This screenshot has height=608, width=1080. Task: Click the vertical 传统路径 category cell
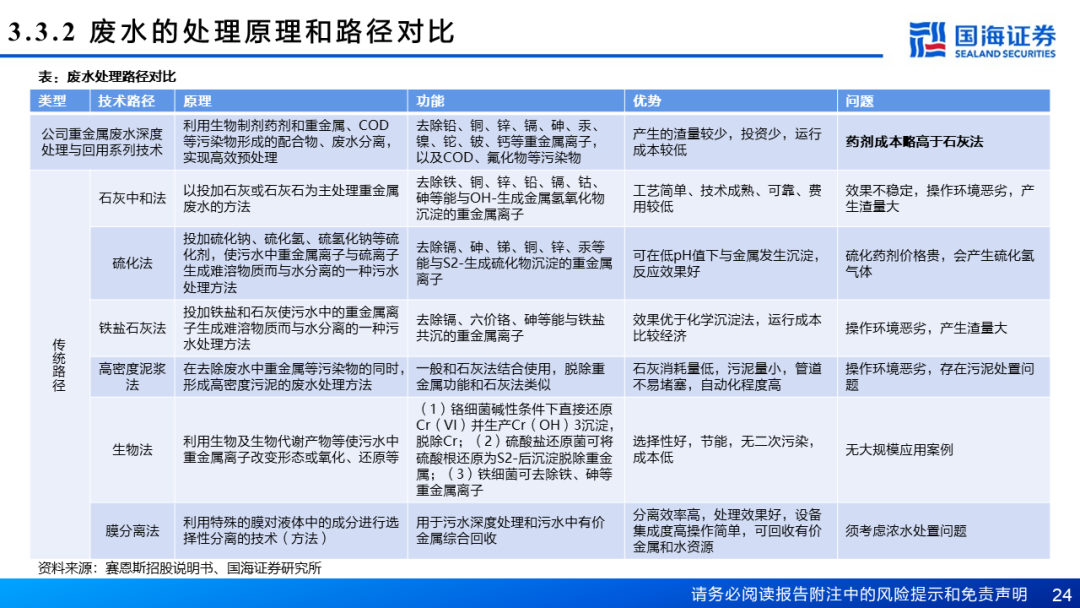(x=59, y=364)
